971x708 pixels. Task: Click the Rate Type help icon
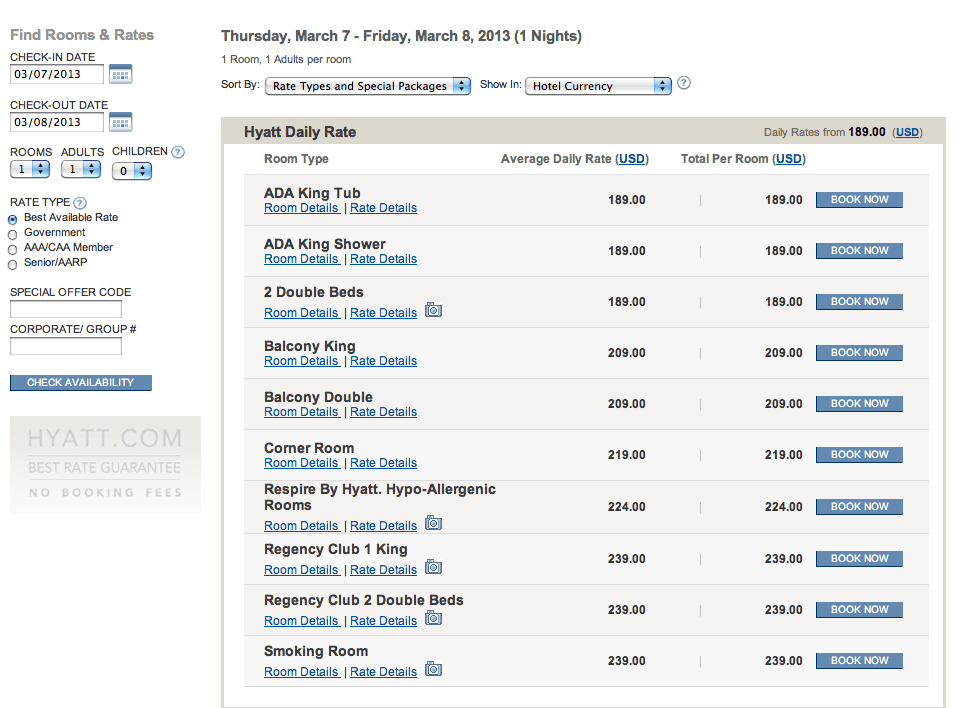click(x=80, y=203)
